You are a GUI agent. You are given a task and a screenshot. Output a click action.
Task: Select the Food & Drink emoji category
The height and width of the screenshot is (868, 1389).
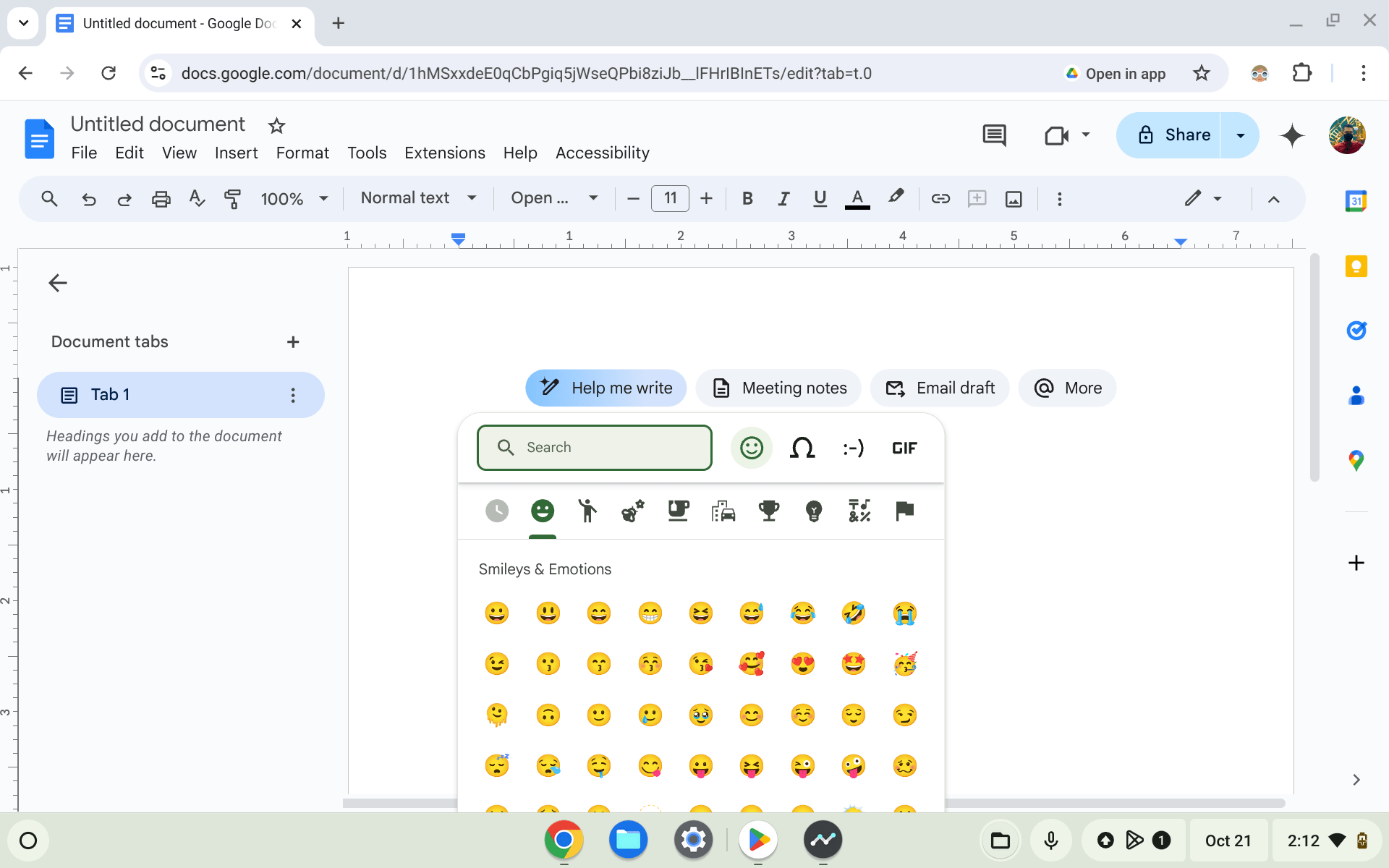click(x=678, y=511)
